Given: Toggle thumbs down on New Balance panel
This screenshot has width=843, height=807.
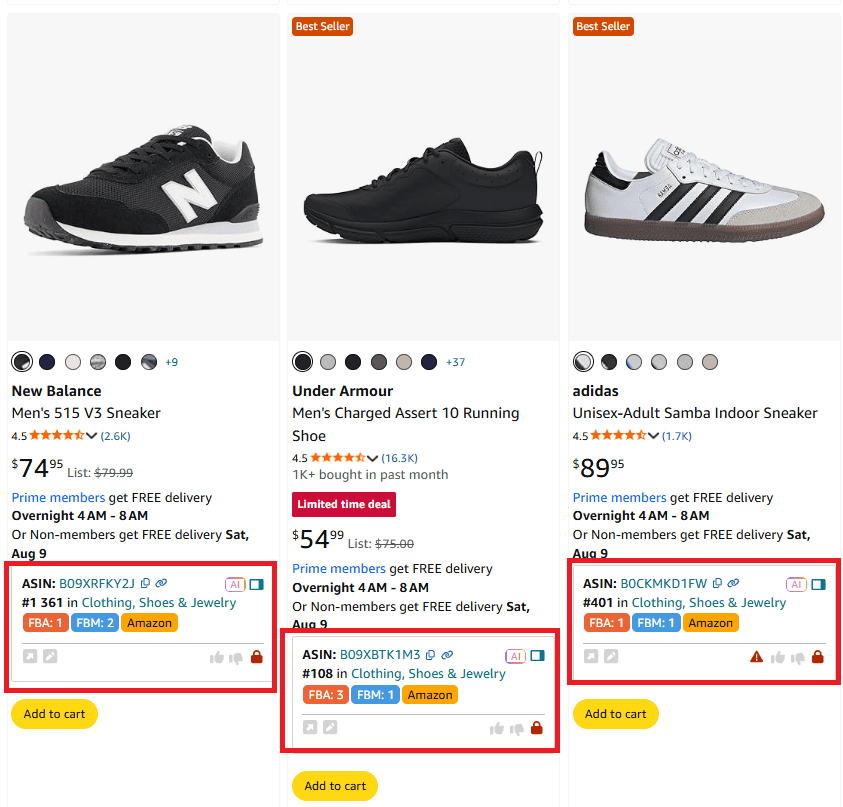Looking at the screenshot, I should pyautogui.click(x=236, y=657).
